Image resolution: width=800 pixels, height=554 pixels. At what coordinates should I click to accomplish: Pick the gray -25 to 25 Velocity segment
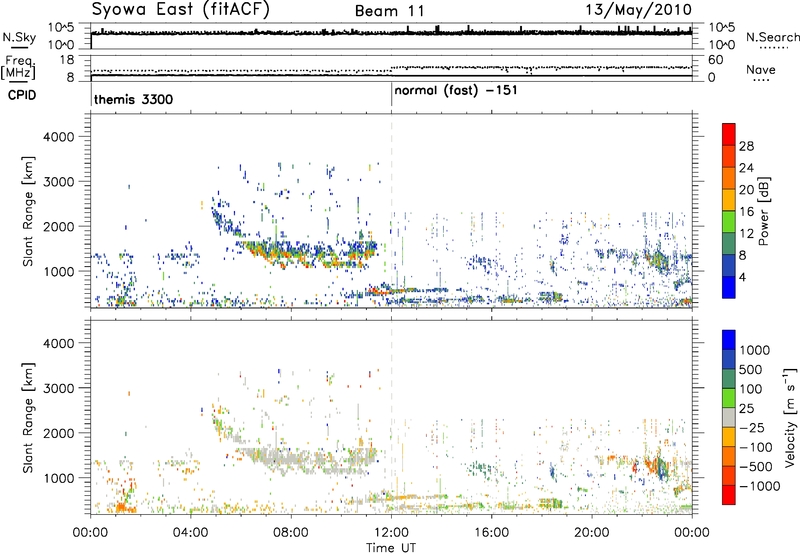(729, 417)
